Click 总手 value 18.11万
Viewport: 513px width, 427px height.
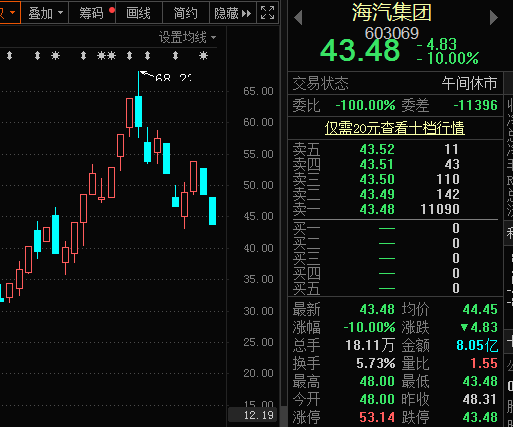(370, 345)
